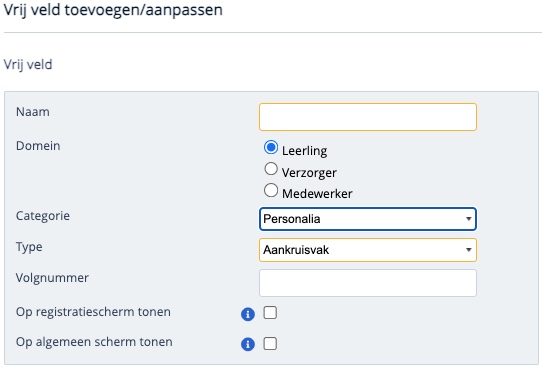Tick the 'Op algemeen scherm tonen' checkbox
542x368 pixels.
(x=270, y=343)
